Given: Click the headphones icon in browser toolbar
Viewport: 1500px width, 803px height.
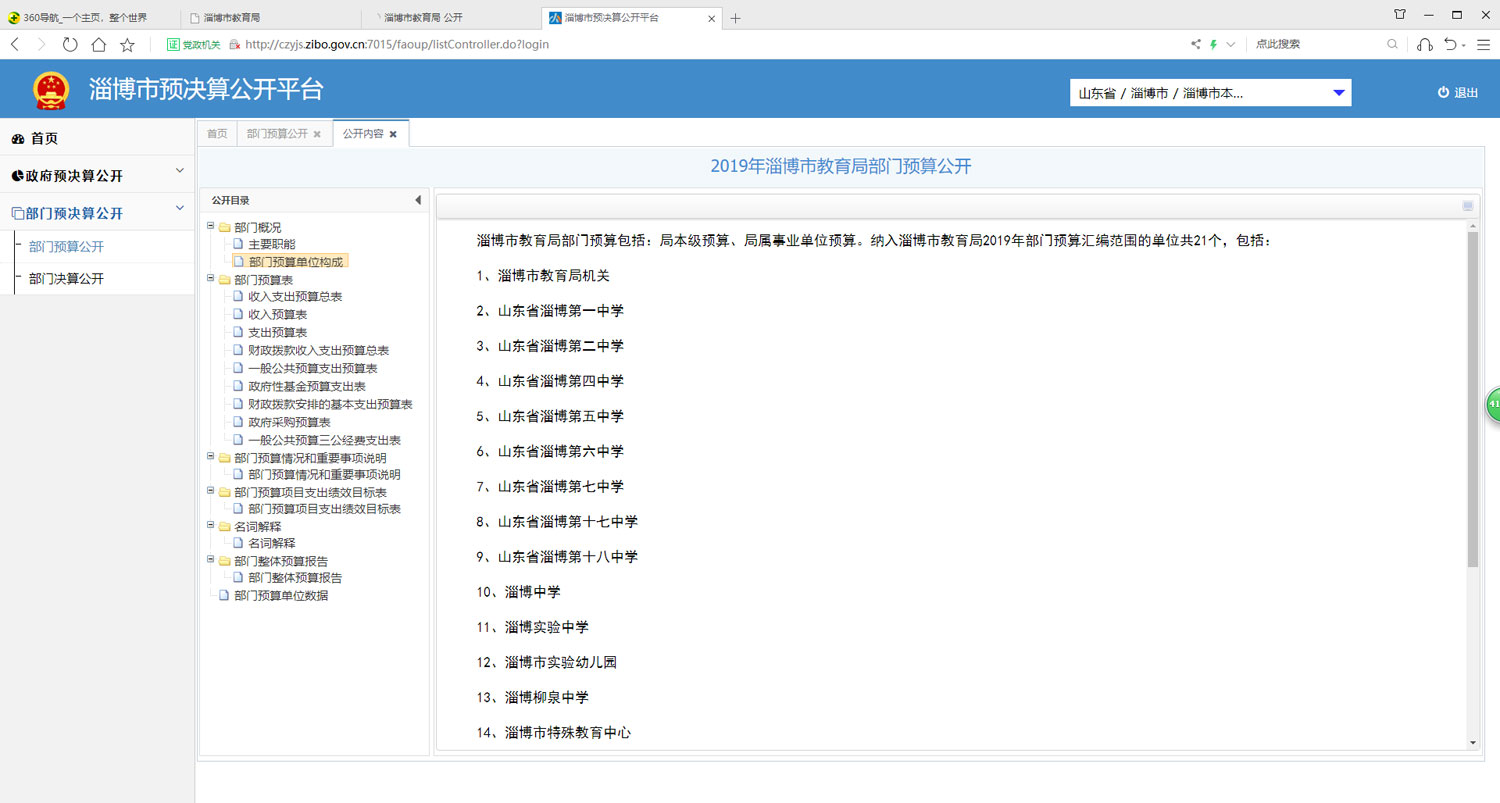Looking at the screenshot, I should tap(1424, 44).
